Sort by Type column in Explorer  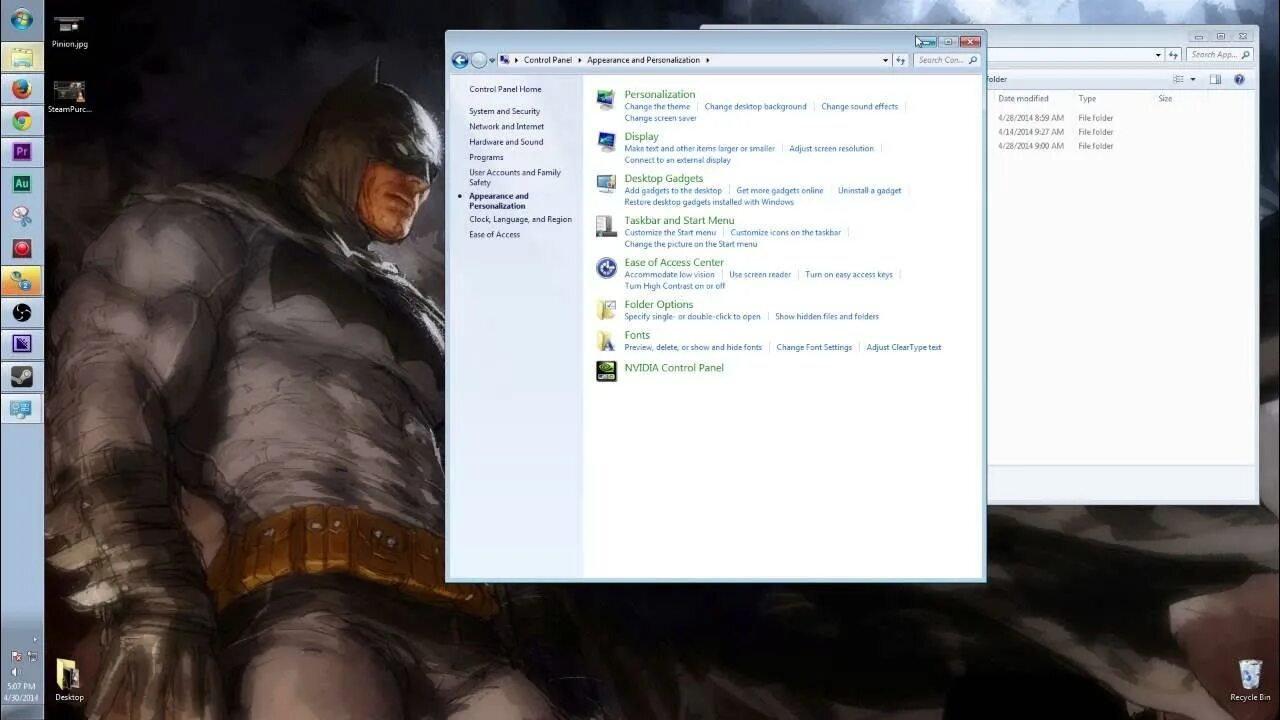coord(1087,98)
